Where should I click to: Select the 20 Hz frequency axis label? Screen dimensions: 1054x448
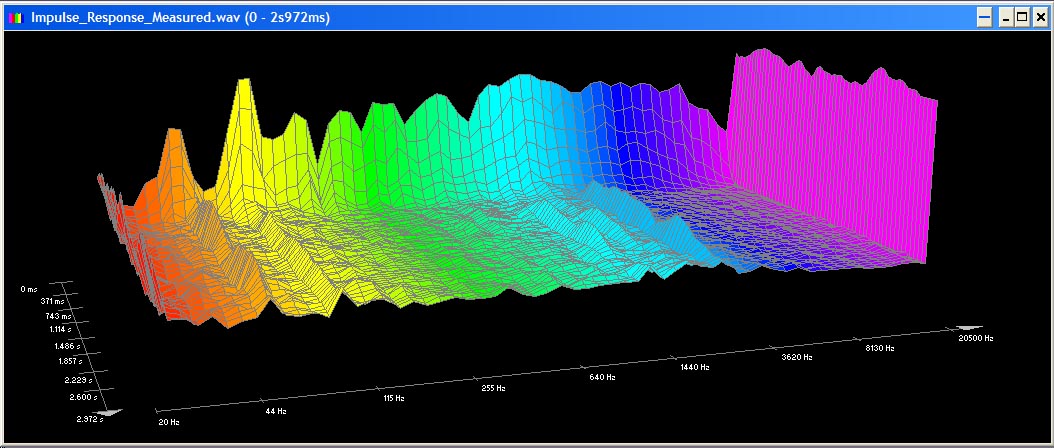click(170, 422)
